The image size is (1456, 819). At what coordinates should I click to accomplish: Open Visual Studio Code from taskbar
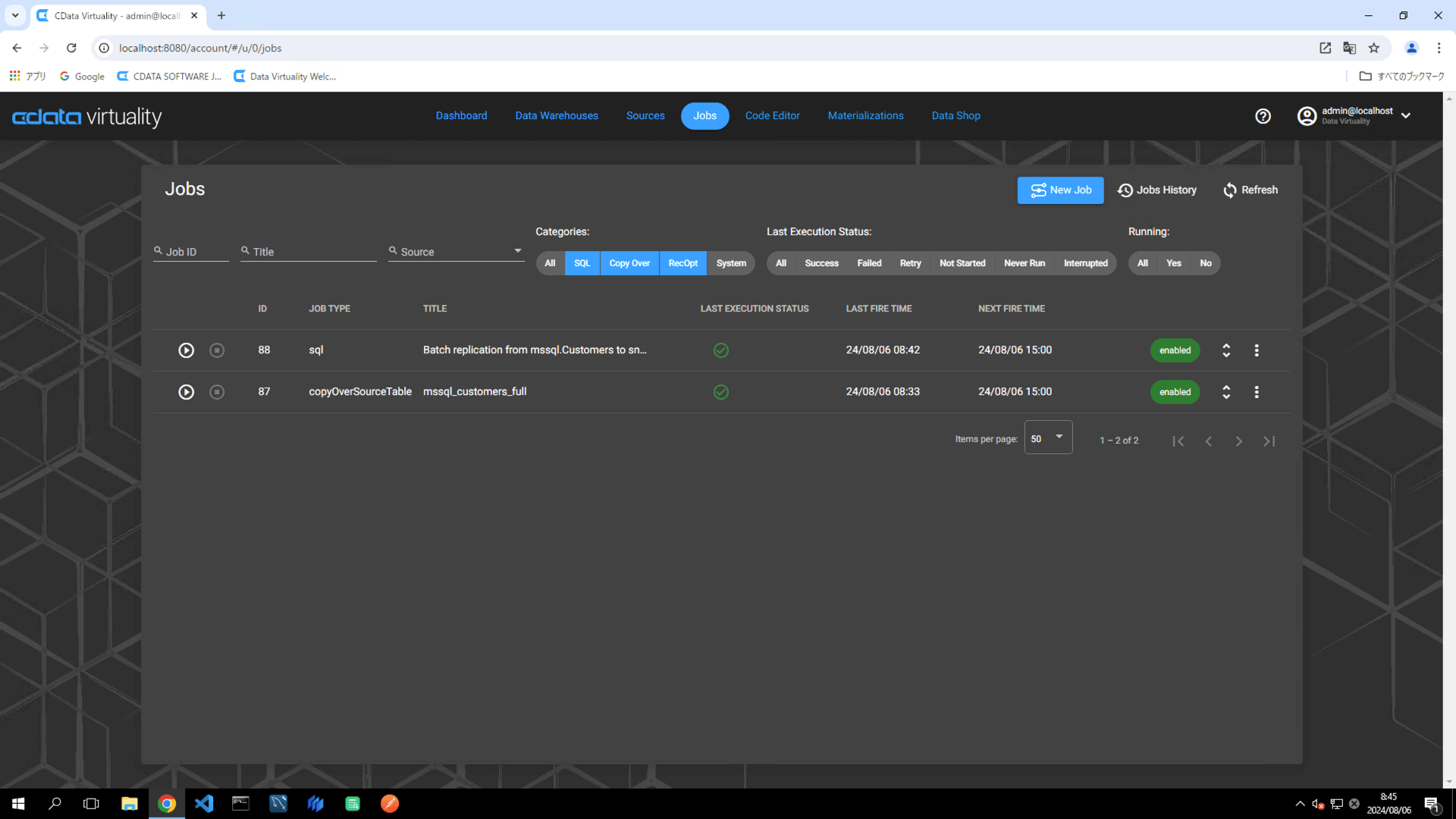click(x=204, y=804)
